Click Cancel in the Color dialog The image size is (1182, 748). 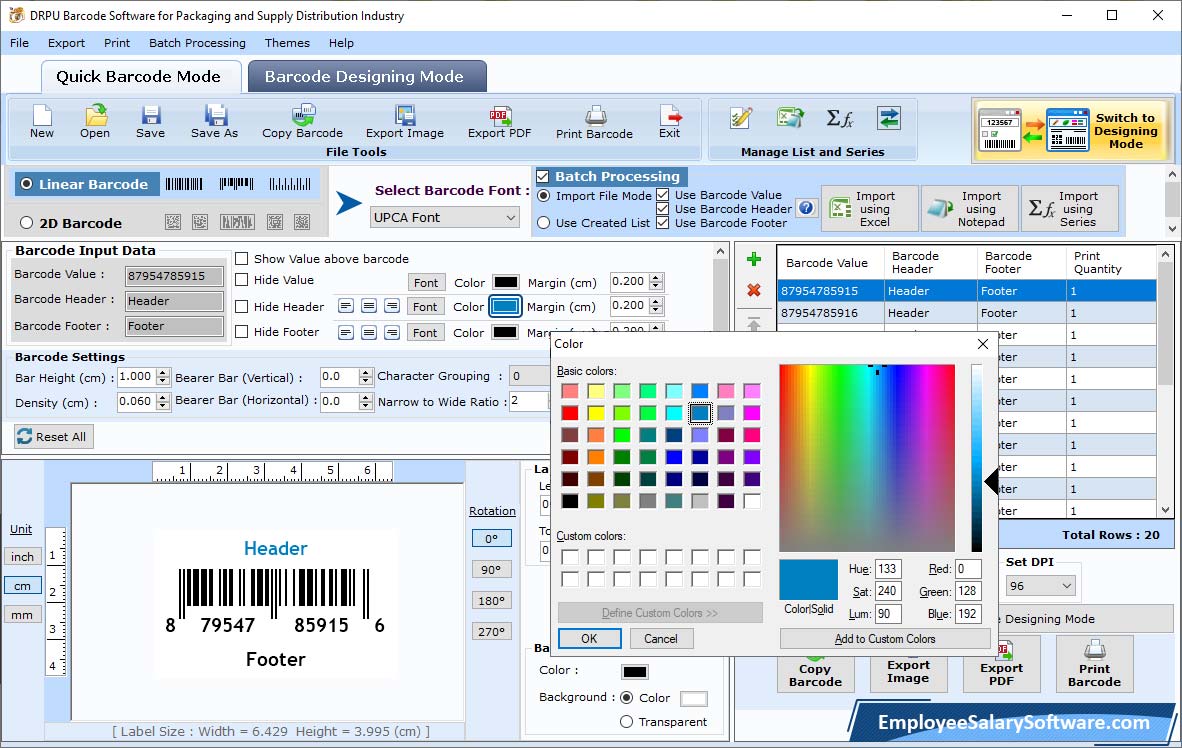point(661,639)
